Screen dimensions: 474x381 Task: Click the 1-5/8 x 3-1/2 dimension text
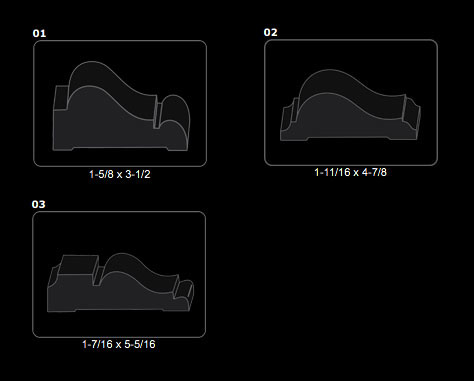pos(120,174)
